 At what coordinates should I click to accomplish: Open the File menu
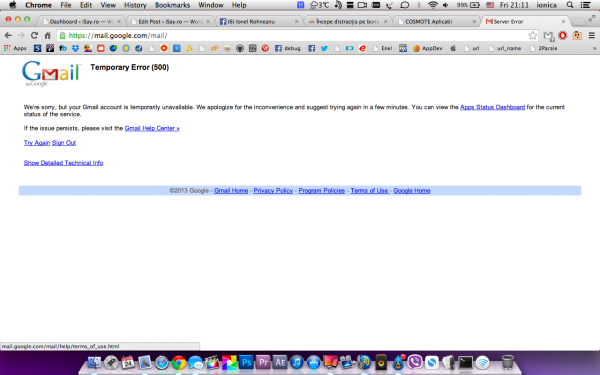(x=66, y=5)
